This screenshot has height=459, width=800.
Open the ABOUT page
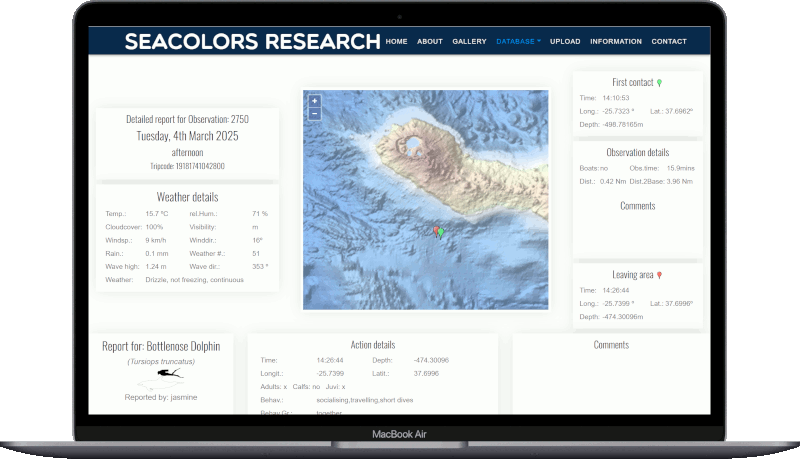[430, 41]
